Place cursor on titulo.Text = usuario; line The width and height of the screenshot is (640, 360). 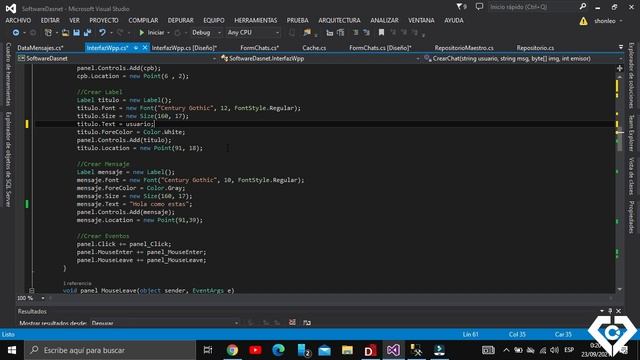[116, 124]
